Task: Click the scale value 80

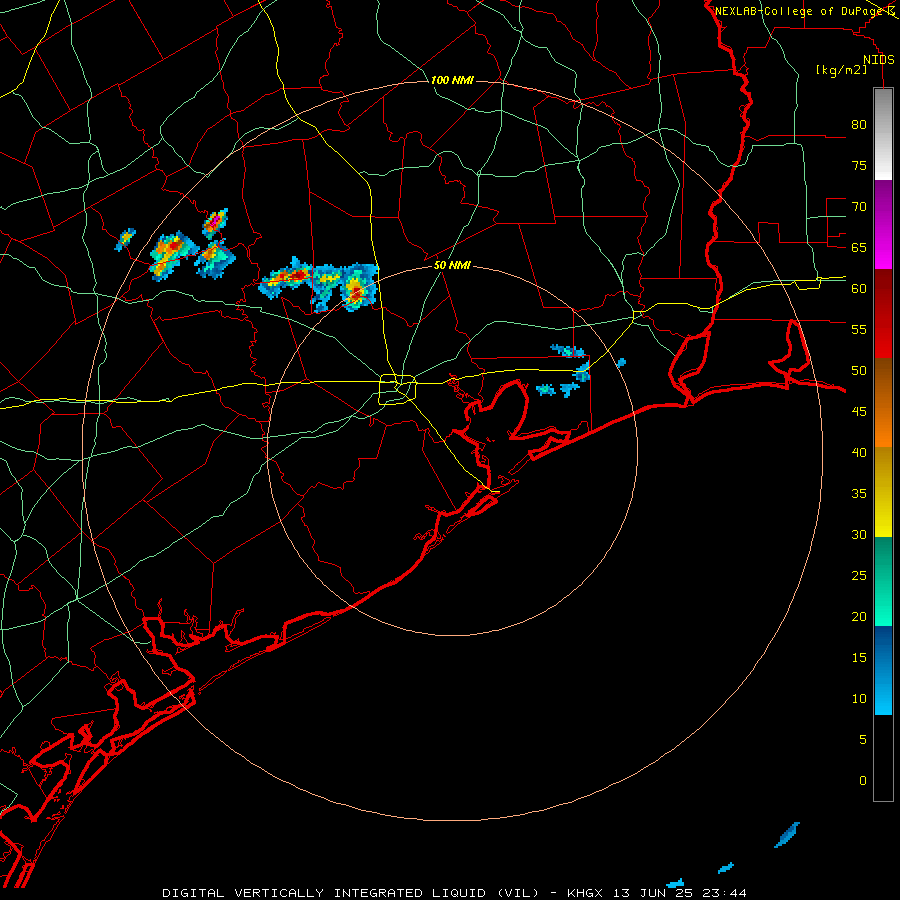Action: (859, 125)
